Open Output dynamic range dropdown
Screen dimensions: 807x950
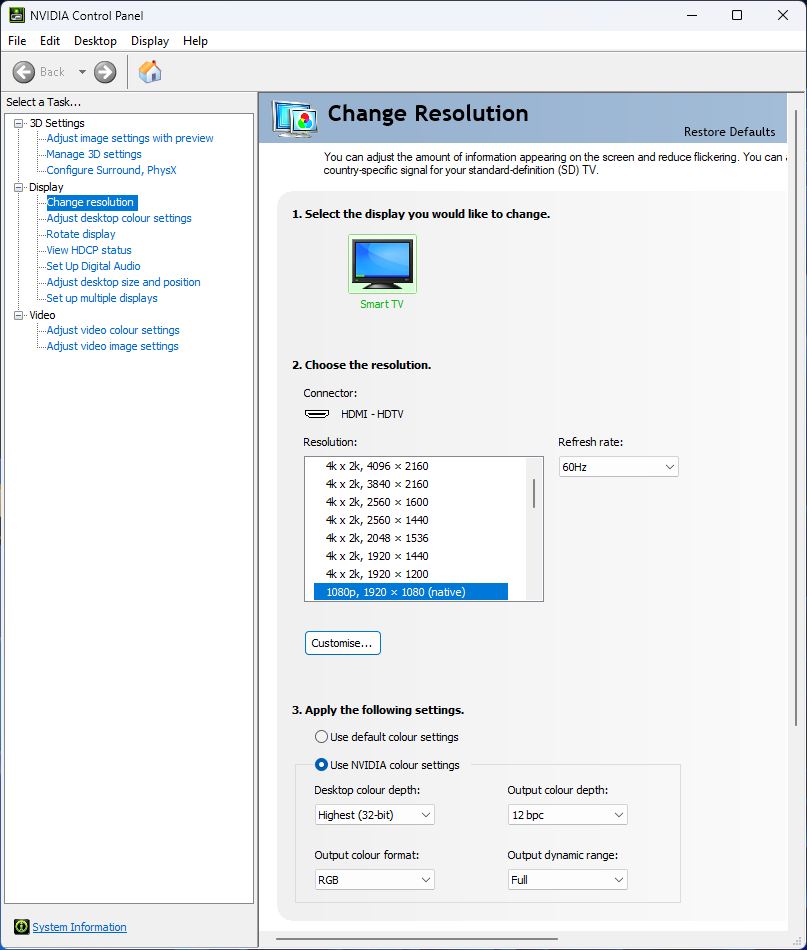(x=567, y=880)
